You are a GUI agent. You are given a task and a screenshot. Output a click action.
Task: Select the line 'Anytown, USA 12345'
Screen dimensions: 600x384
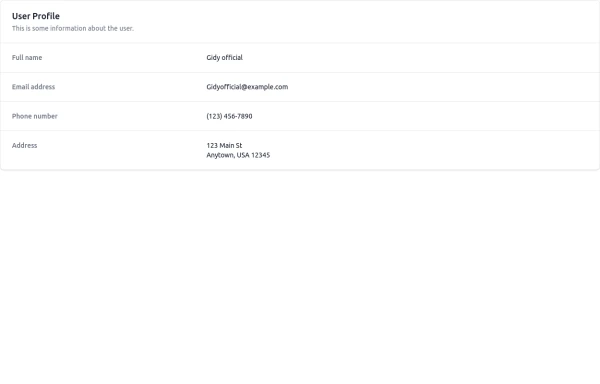(238, 155)
